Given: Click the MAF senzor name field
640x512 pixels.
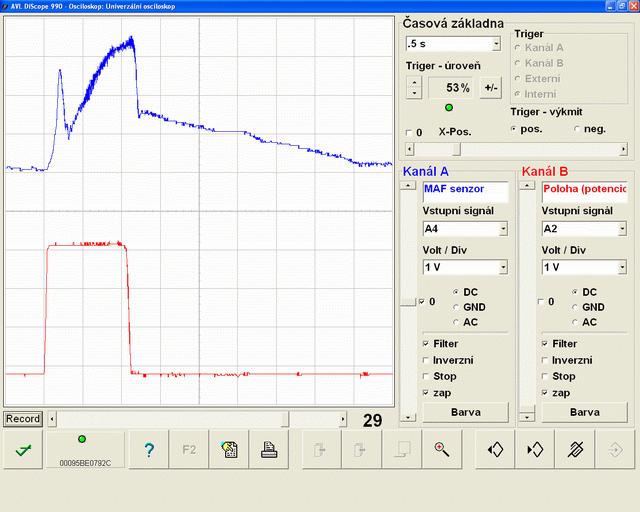Looking at the screenshot, I should (x=465, y=188).
